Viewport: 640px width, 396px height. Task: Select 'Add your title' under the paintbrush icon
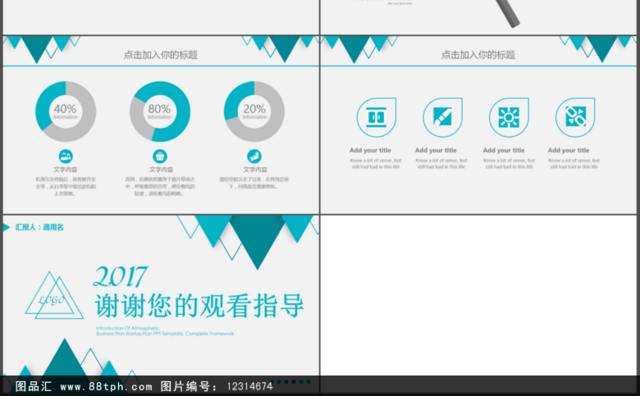point(436,150)
